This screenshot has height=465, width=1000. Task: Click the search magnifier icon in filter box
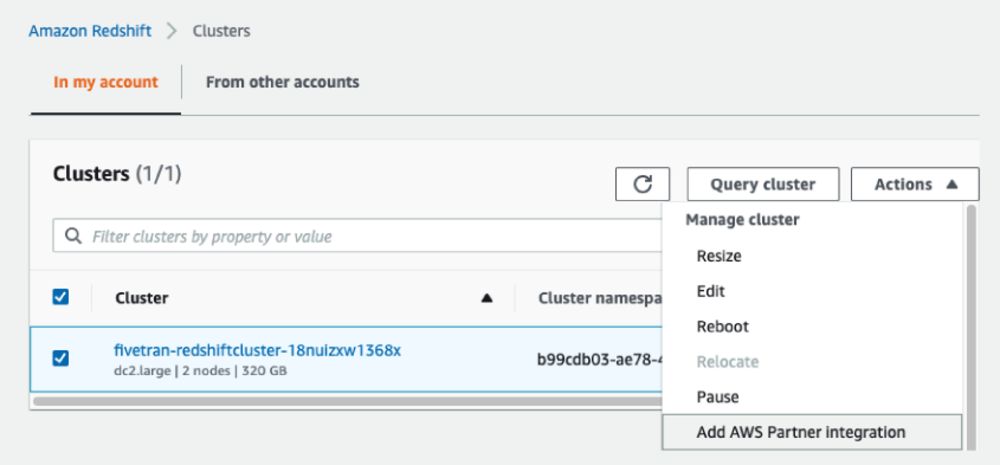tap(73, 237)
